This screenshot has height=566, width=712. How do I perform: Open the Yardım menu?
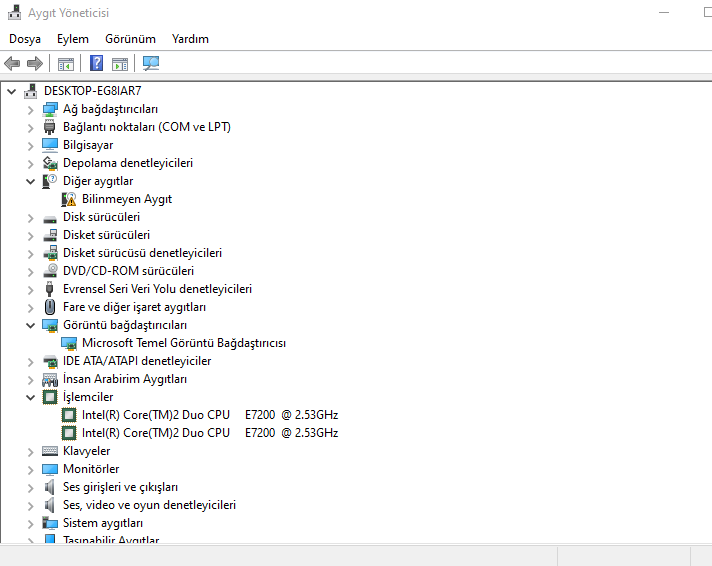(190, 39)
